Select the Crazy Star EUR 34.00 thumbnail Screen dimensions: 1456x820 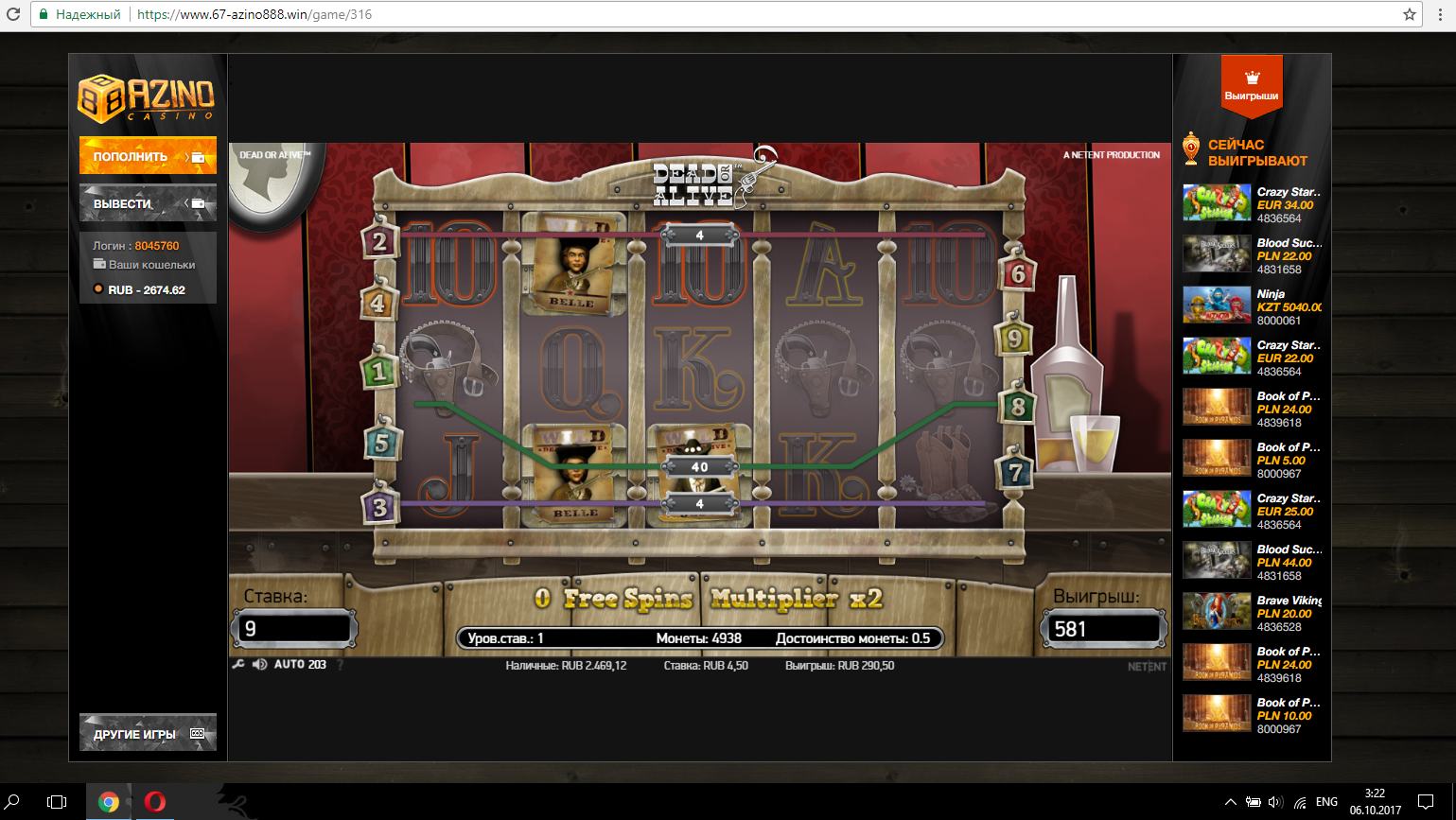(1217, 203)
